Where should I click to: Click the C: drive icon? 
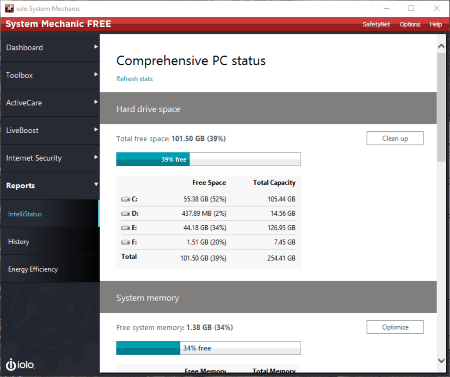point(125,199)
